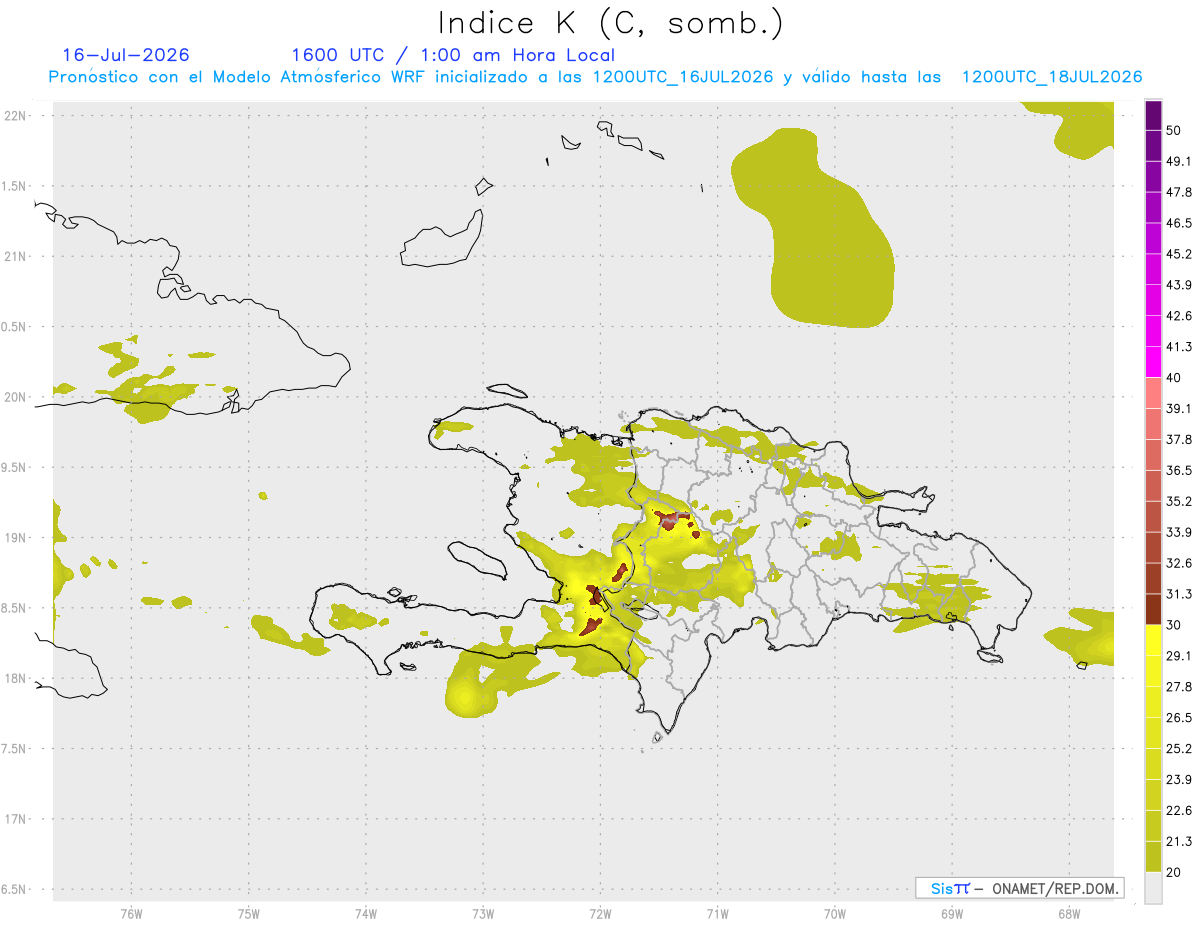Click the colorbar value '25.2'
The height and width of the screenshot is (927, 1200).
tap(1179, 748)
